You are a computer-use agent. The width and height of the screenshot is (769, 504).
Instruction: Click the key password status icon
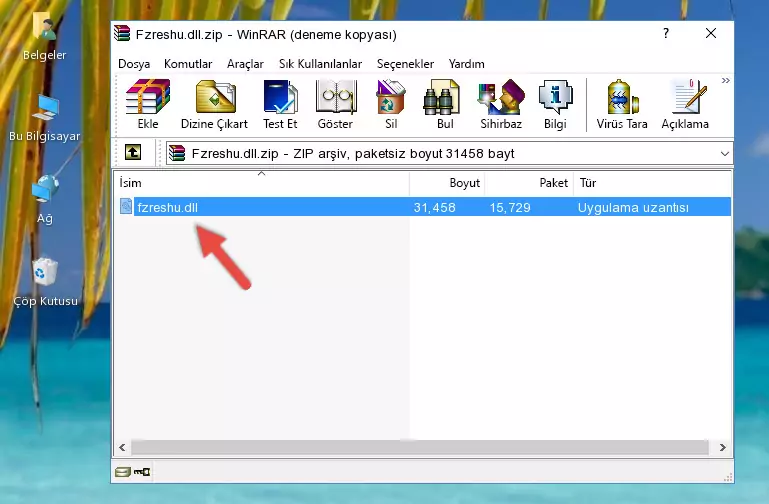click(142, 472)
